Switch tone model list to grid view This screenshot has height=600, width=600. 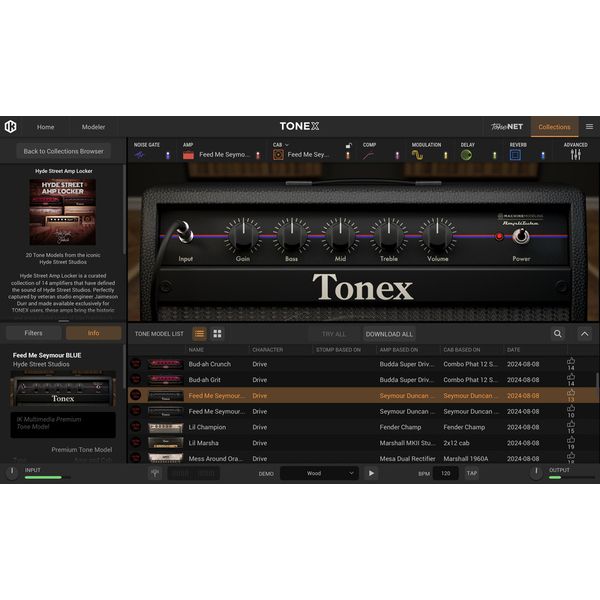click(x=217, y=334)
